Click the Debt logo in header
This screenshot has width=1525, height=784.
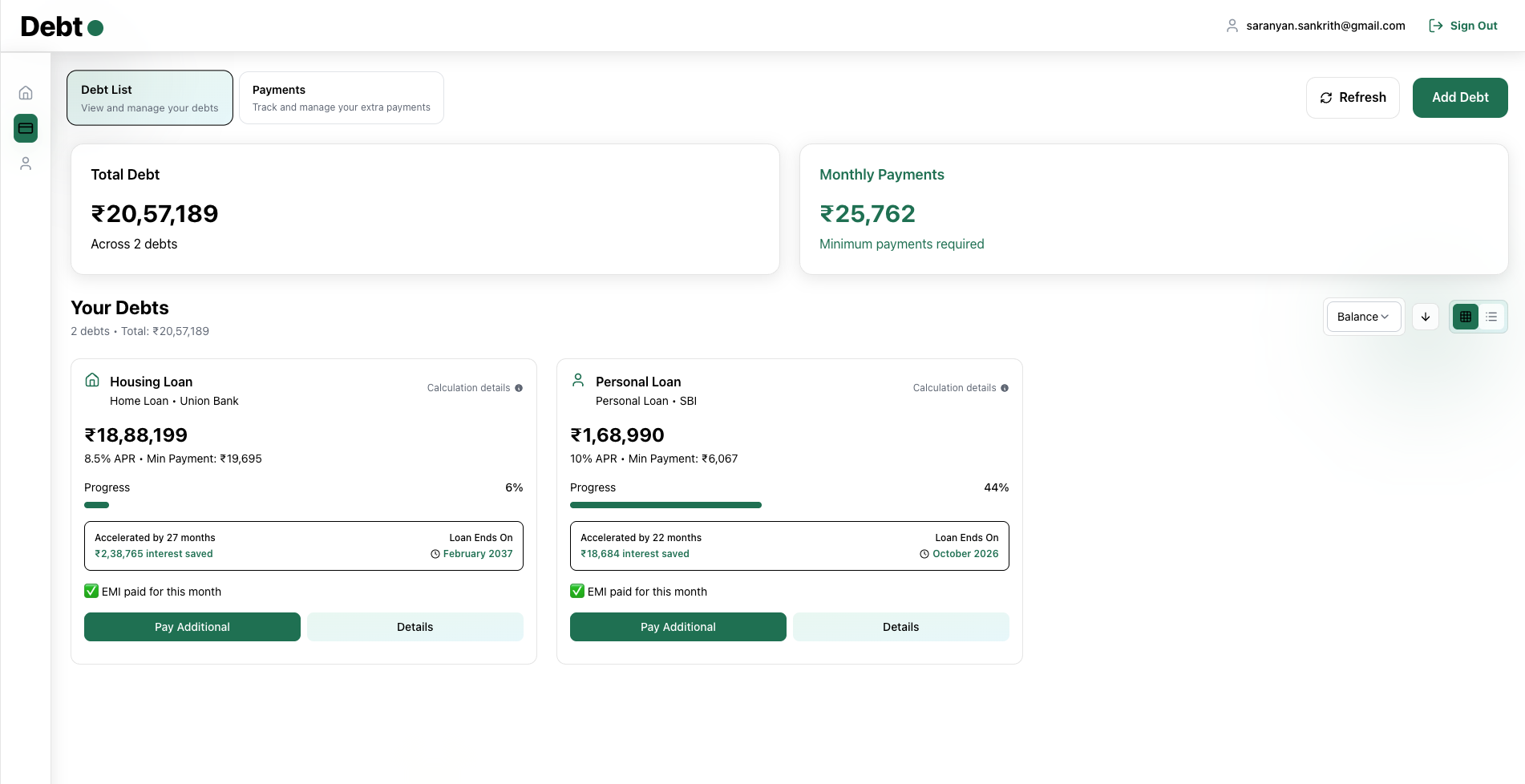(x=62, y=26)
